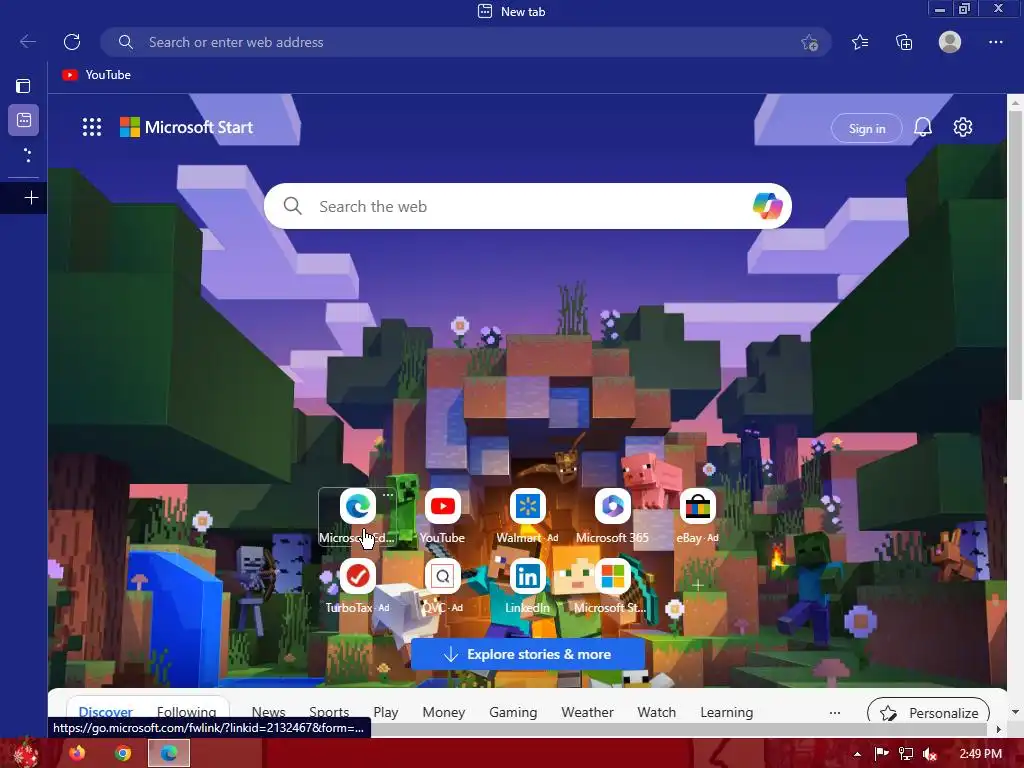Click the 2:49 PM taskbar clock
This screenshot has height=768, width=1024.
[x=980, y=754]
